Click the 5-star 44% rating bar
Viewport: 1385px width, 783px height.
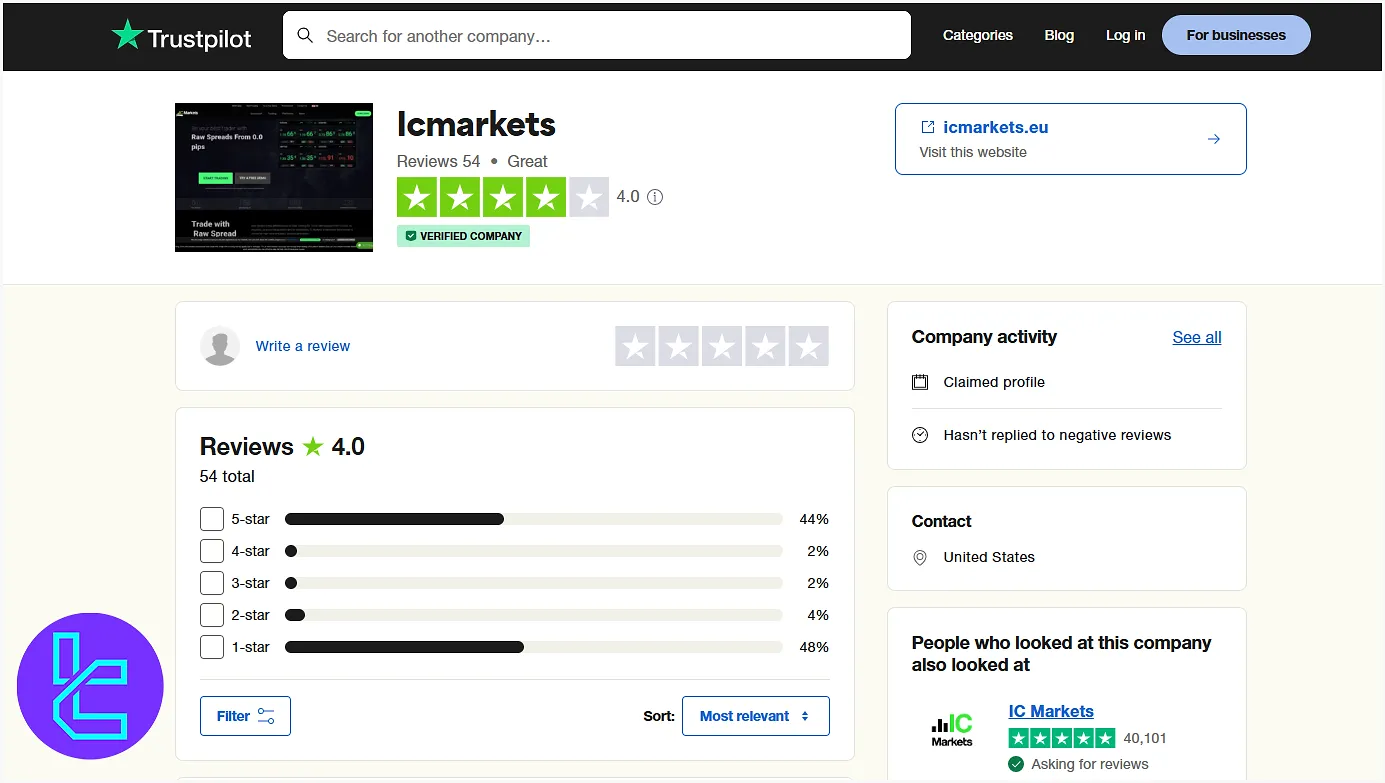coord(534,519)
